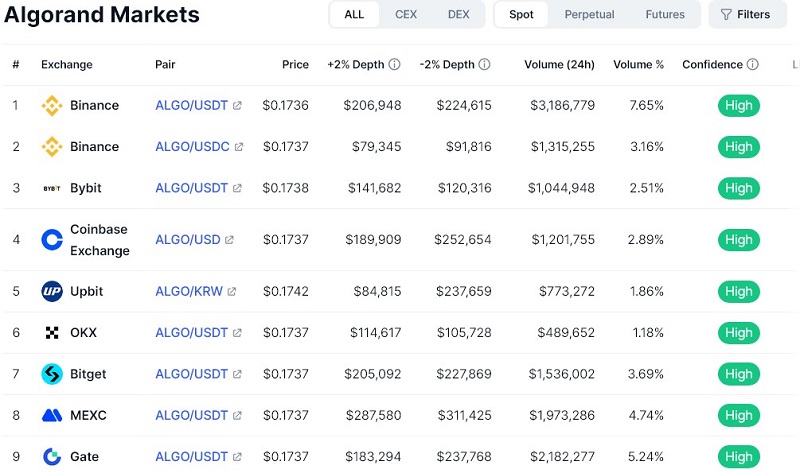Click the Bitget logo icon
The image size is (800, 473).
point(52,374)
